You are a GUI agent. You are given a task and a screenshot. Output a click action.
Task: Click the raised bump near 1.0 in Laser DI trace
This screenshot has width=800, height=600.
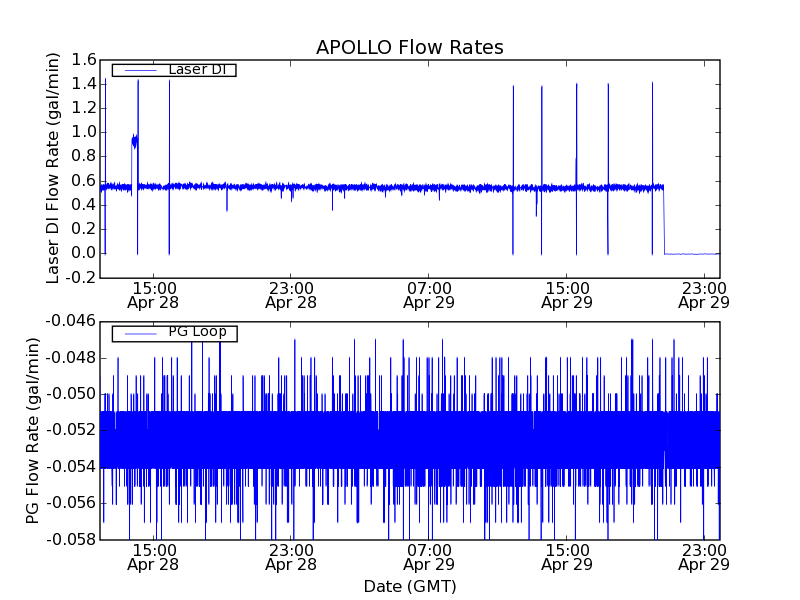click(x=134, y=142)
